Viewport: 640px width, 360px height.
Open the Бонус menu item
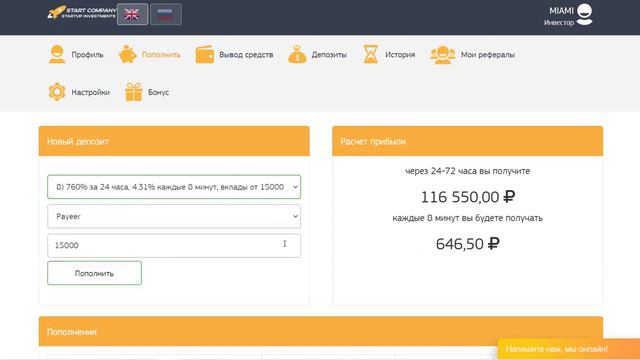[x=158, y=92]
